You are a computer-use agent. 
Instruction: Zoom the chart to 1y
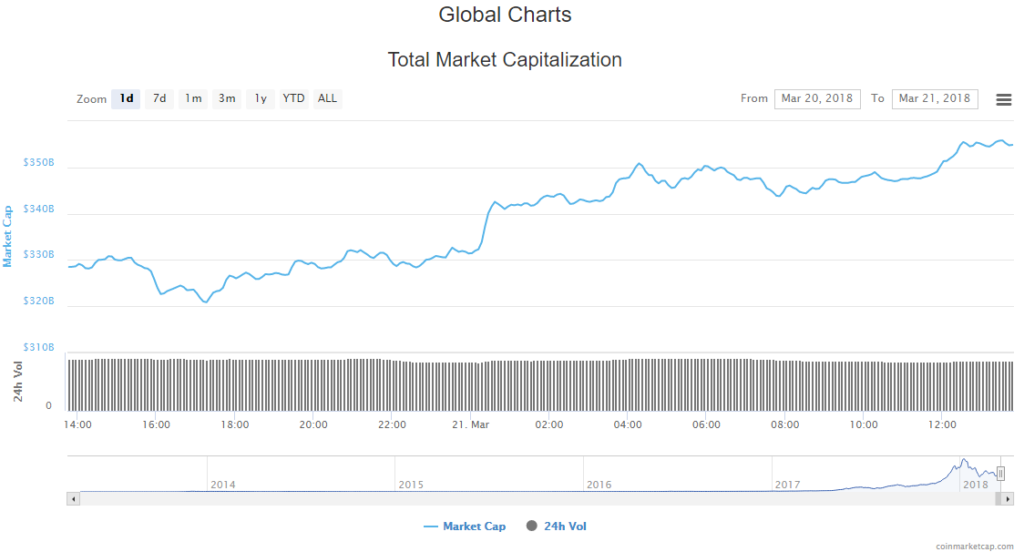pyautogui.click(x=260, y=98)
